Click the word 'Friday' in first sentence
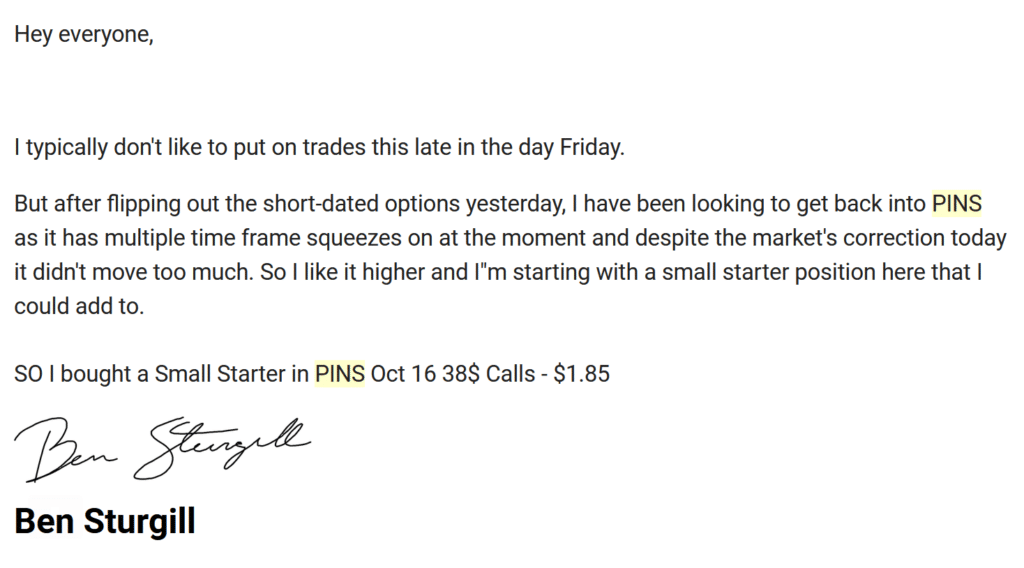This screenshot has width=1024, height=568. (x=590, y=147)
